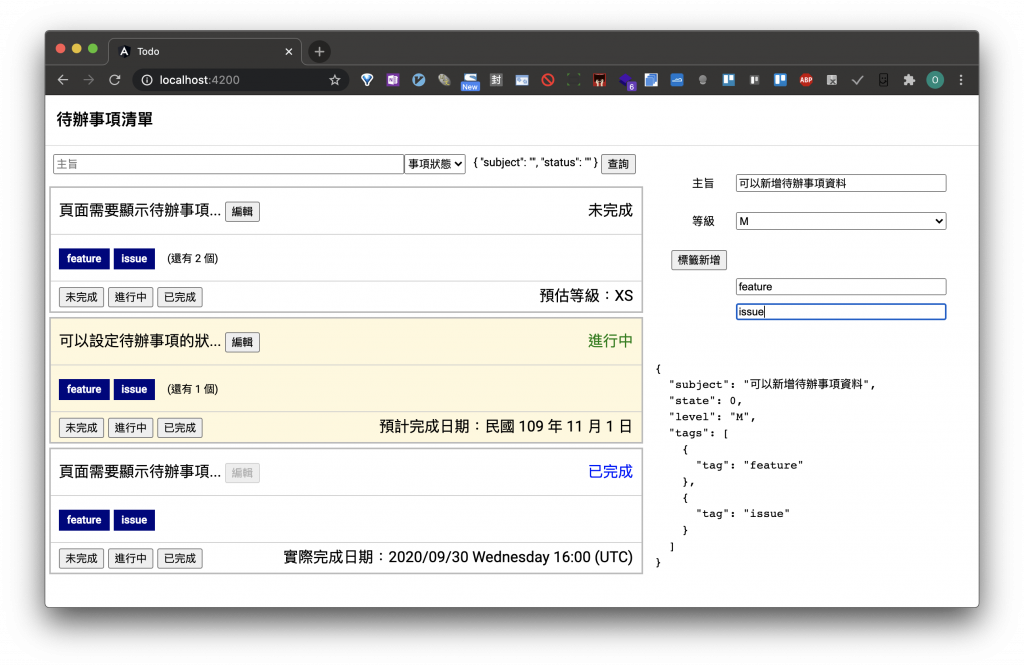The width and height of the screenshot is (1024, 667).
Task: Click 已完成 button in 實際完成日期 row
Action: (x=180, y=558)
